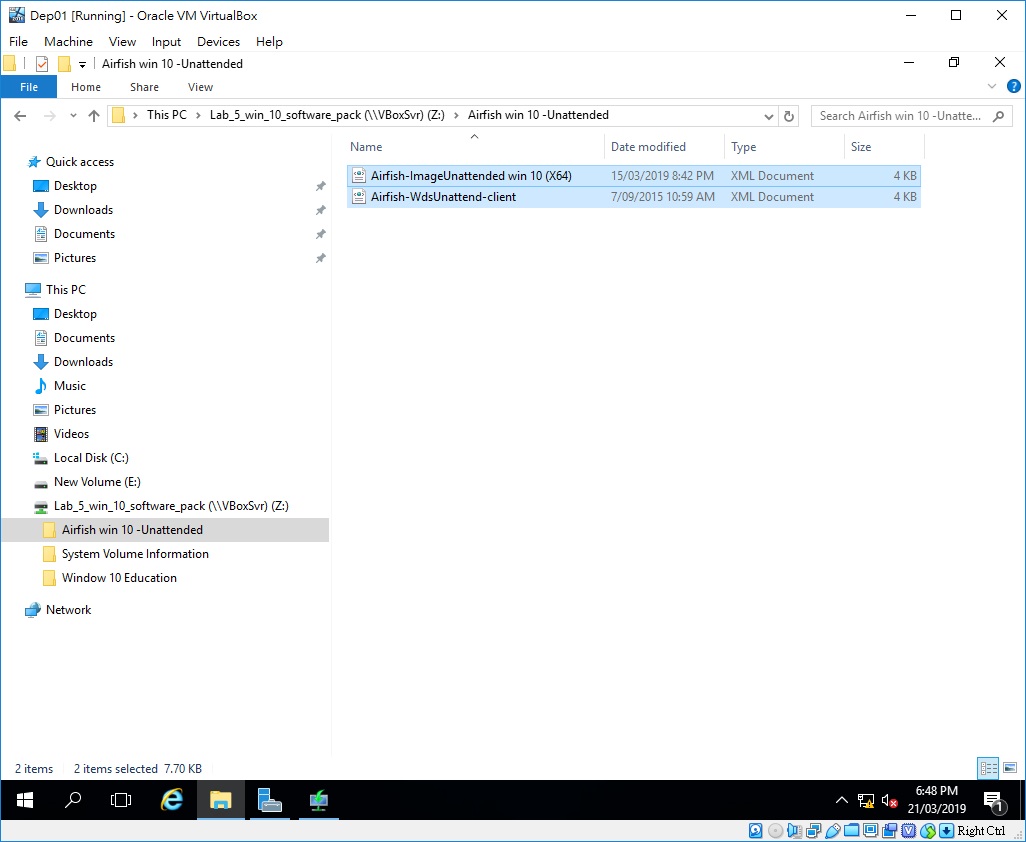Show hidden tray icons chevron
Image resolution: width=1026 pixels, height=842 pixels.
(841, 800)
